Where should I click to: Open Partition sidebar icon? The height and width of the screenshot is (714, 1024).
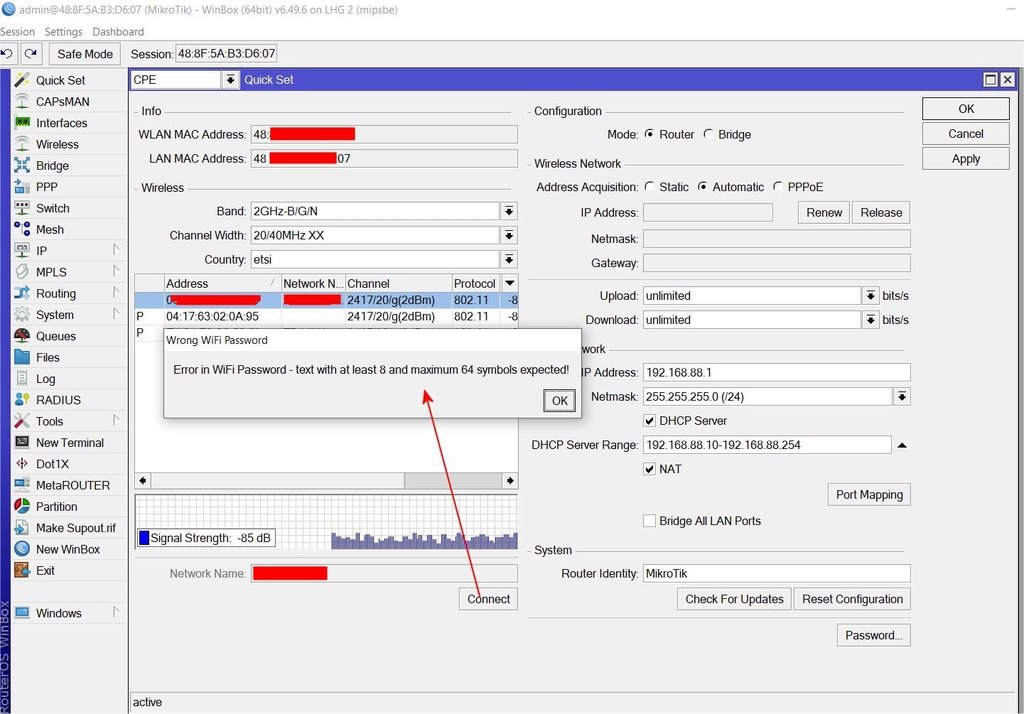point(22,506)
